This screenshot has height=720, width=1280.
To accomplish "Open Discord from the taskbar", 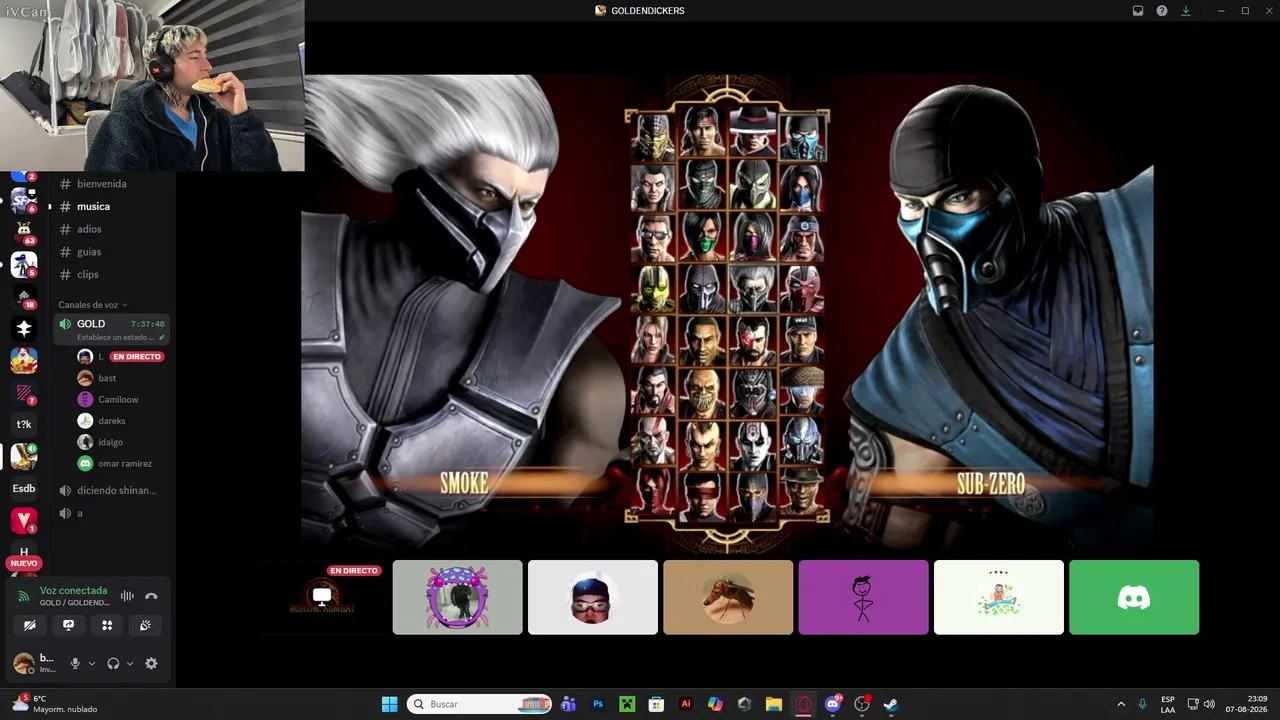I will [x=833, y=704].
